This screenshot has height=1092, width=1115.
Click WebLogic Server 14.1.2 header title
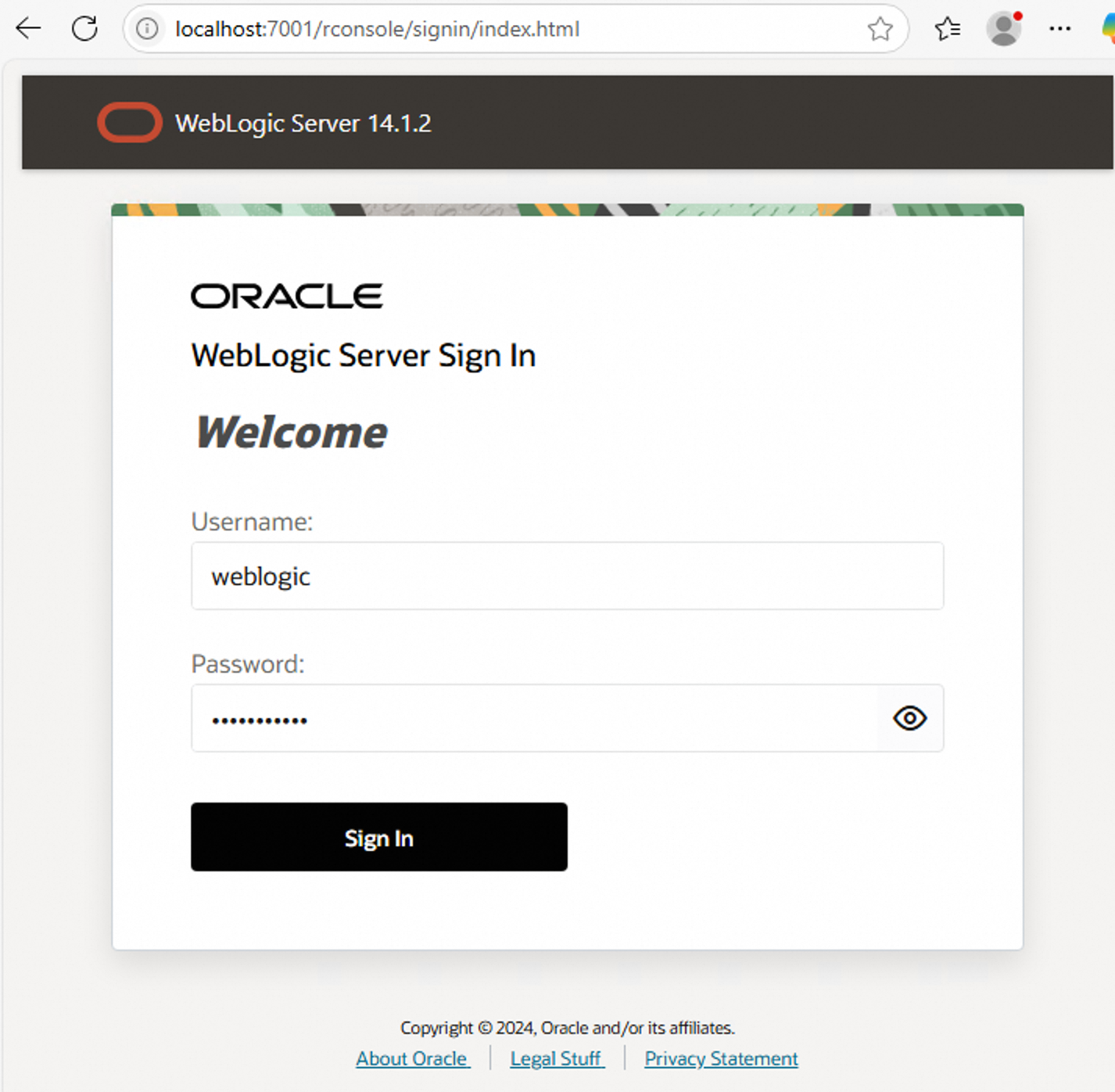point(303,123)
